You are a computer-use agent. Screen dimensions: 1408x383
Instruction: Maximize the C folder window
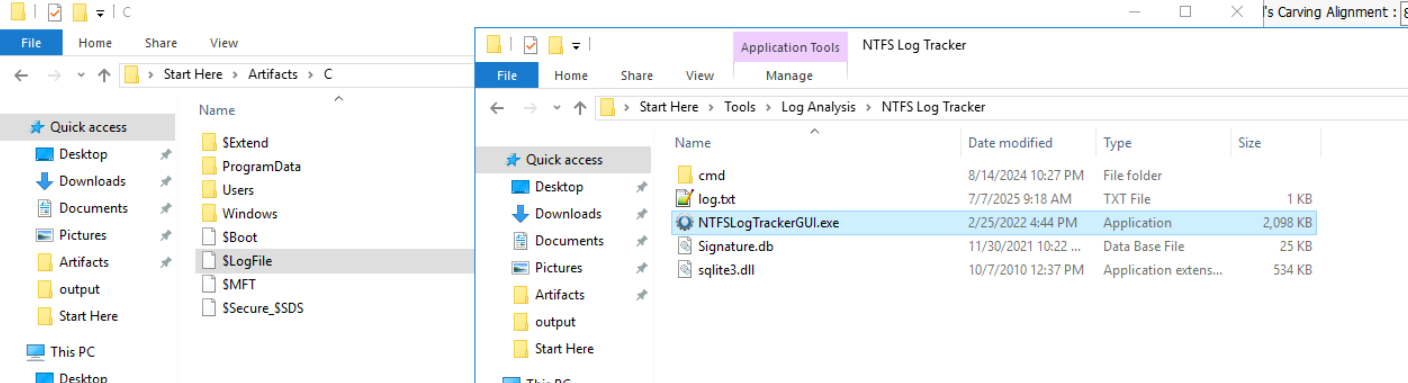(x=1185, y=12)
